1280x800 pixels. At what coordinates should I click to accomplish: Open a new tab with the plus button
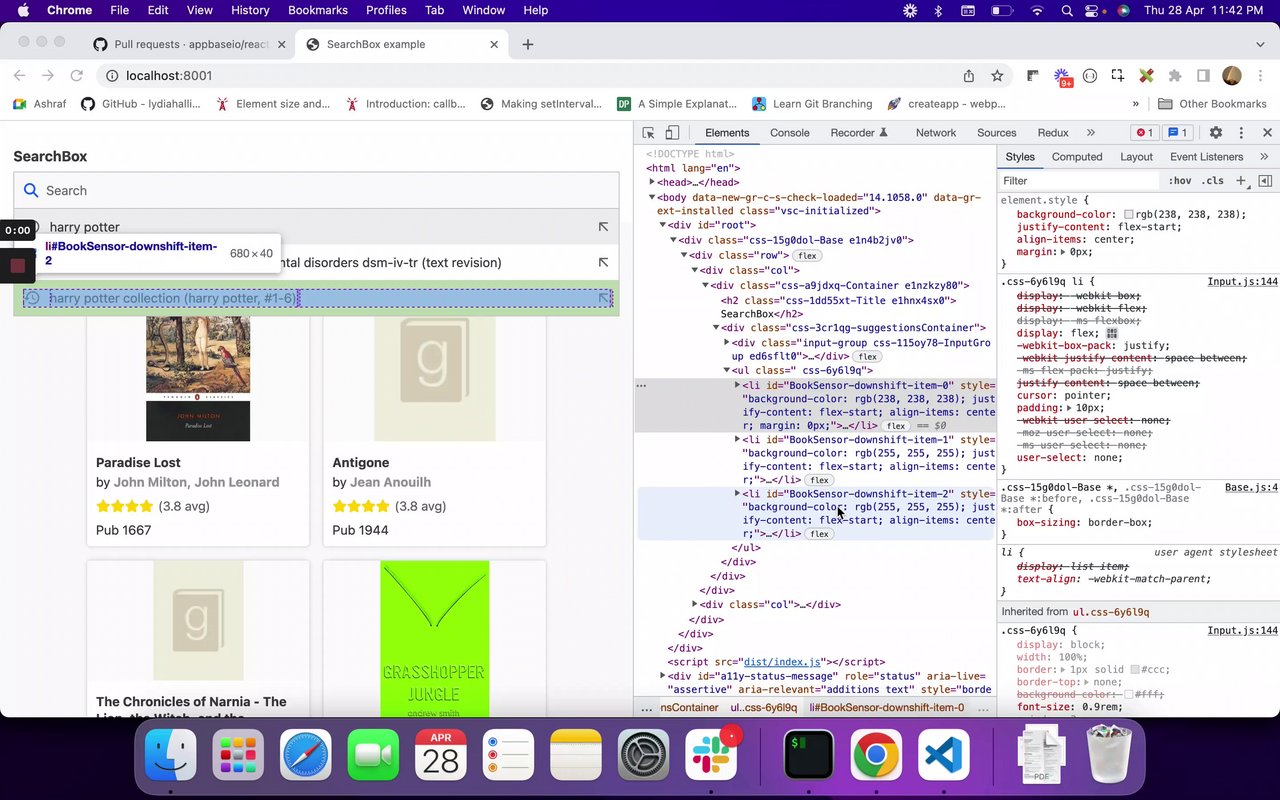(528, 44)
